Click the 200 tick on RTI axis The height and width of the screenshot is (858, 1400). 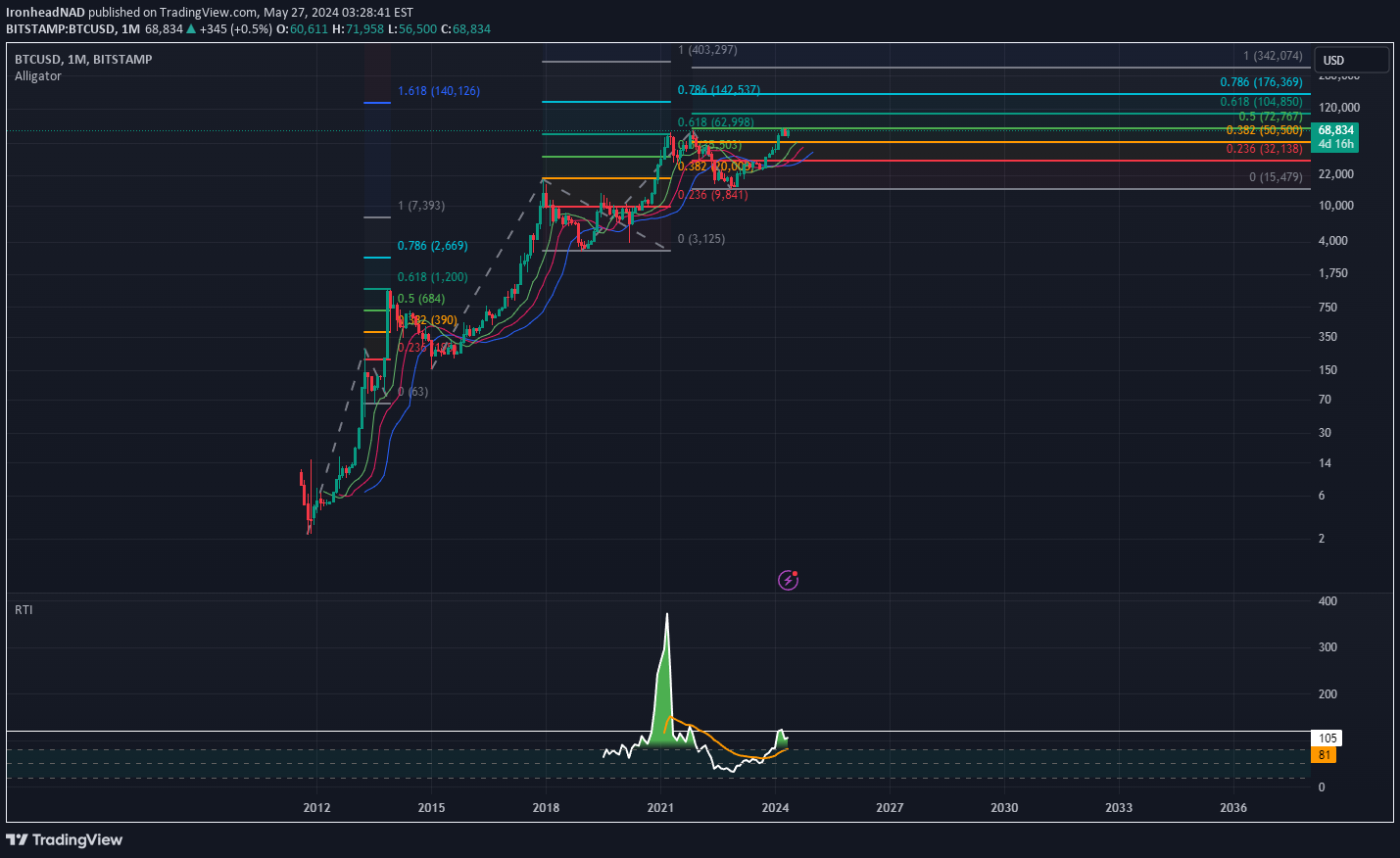[x=1328, y=693]
